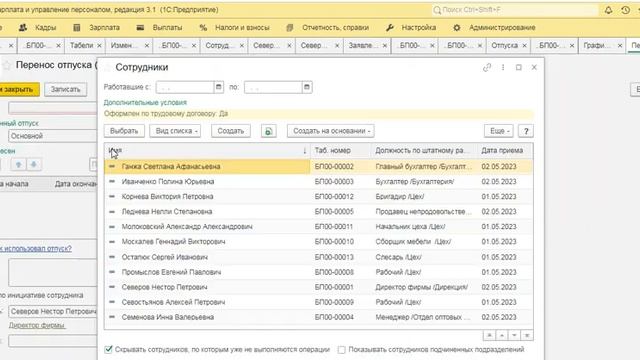Open Кадры menu
The image size is (640, 360).
click(x=38, y=28)
